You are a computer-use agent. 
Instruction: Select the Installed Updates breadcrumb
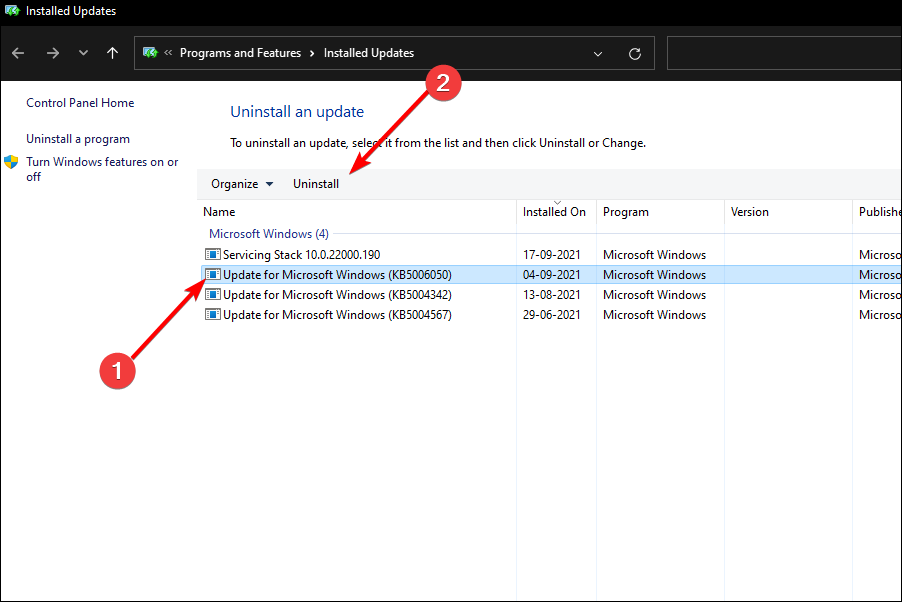[369, 53]
